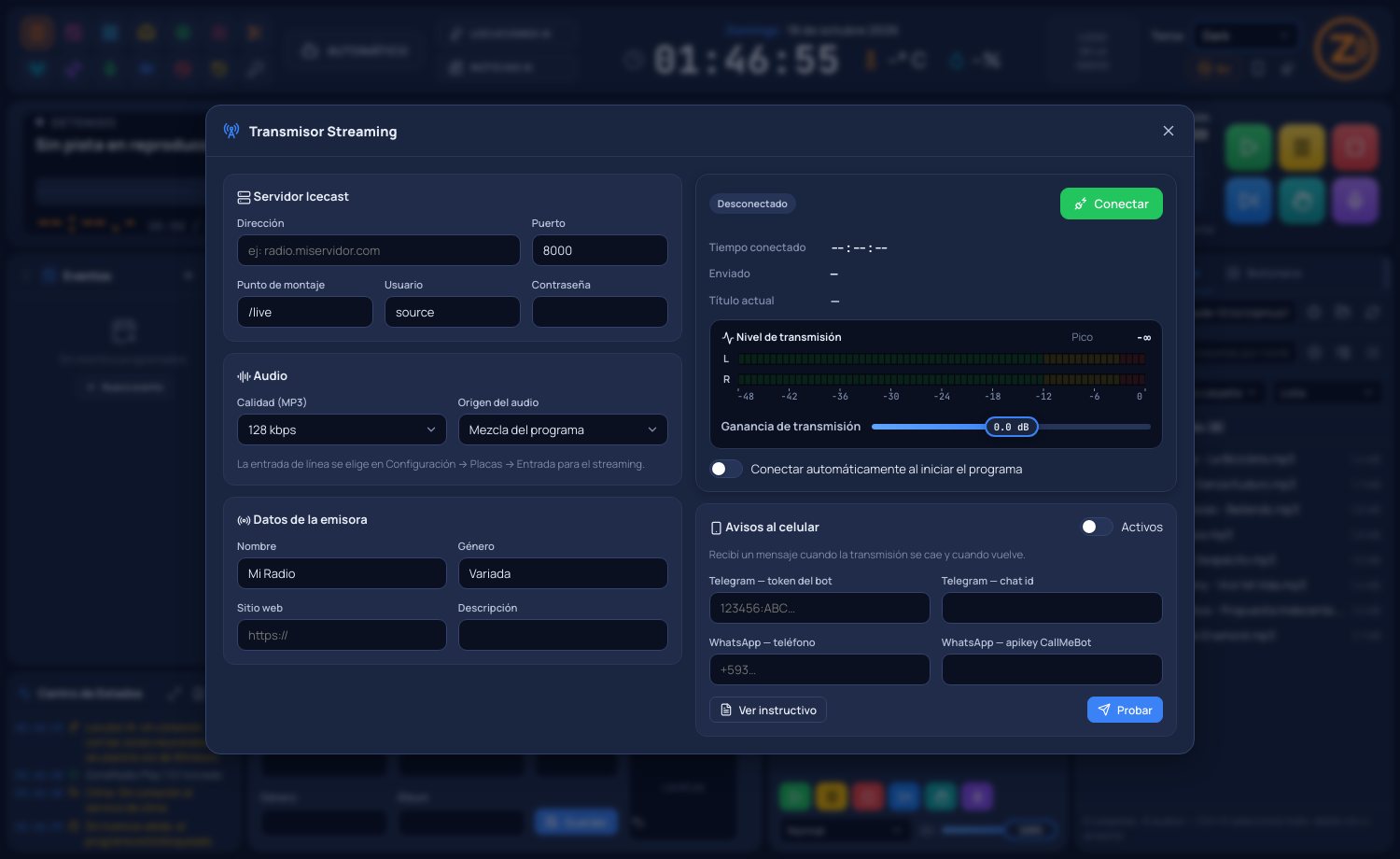Image resolution: width=1400 pixels, height=859 pixels.
Task: Click the Datos de la emisora broadcast icon
Action: [x=244, y=520]
